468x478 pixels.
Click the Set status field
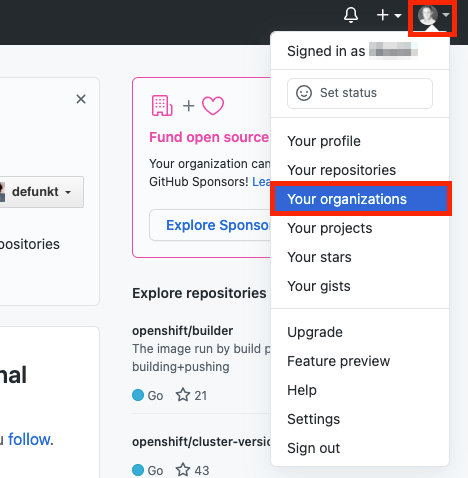click(x=360, y=93)
